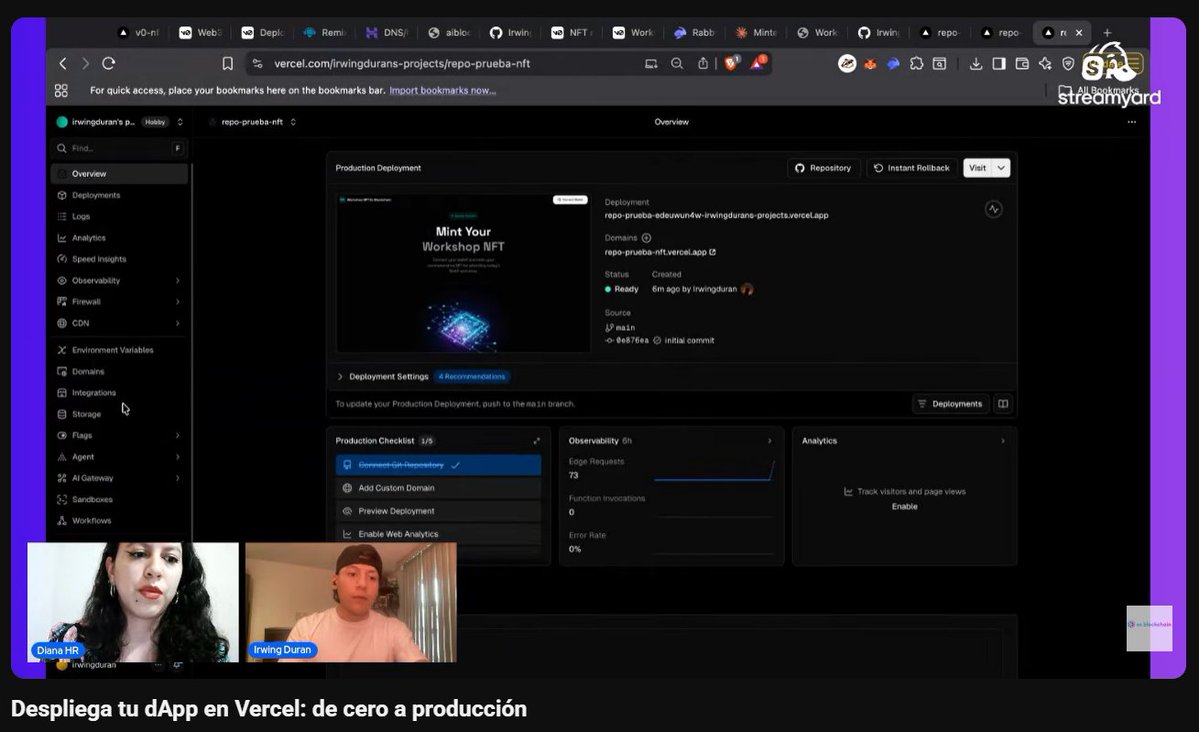The height and width of the screenshot is (732, 1199).
Task: Click the Deployments button below preview
Action: click(x=950, y=404)
